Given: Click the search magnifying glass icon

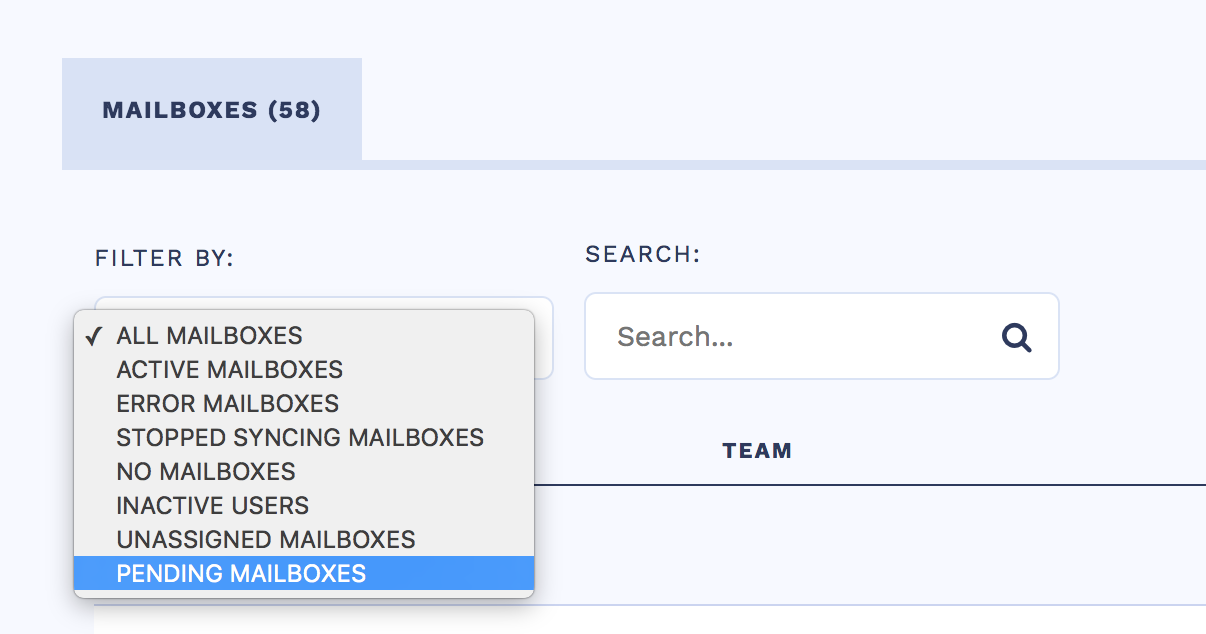Looking at the screenshot, I should pyautogui.click(x=1016, y=338).
